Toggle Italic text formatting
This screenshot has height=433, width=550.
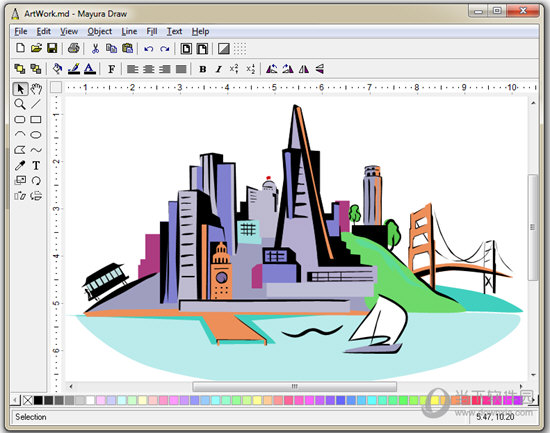(219, 69)
